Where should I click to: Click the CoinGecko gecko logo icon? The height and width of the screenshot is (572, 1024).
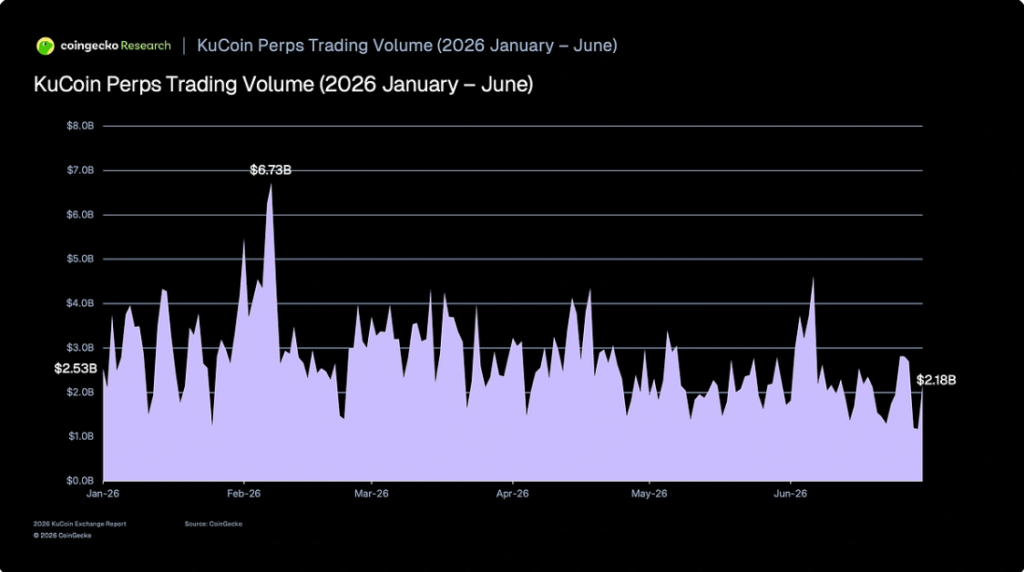click(x=45, y=46)
